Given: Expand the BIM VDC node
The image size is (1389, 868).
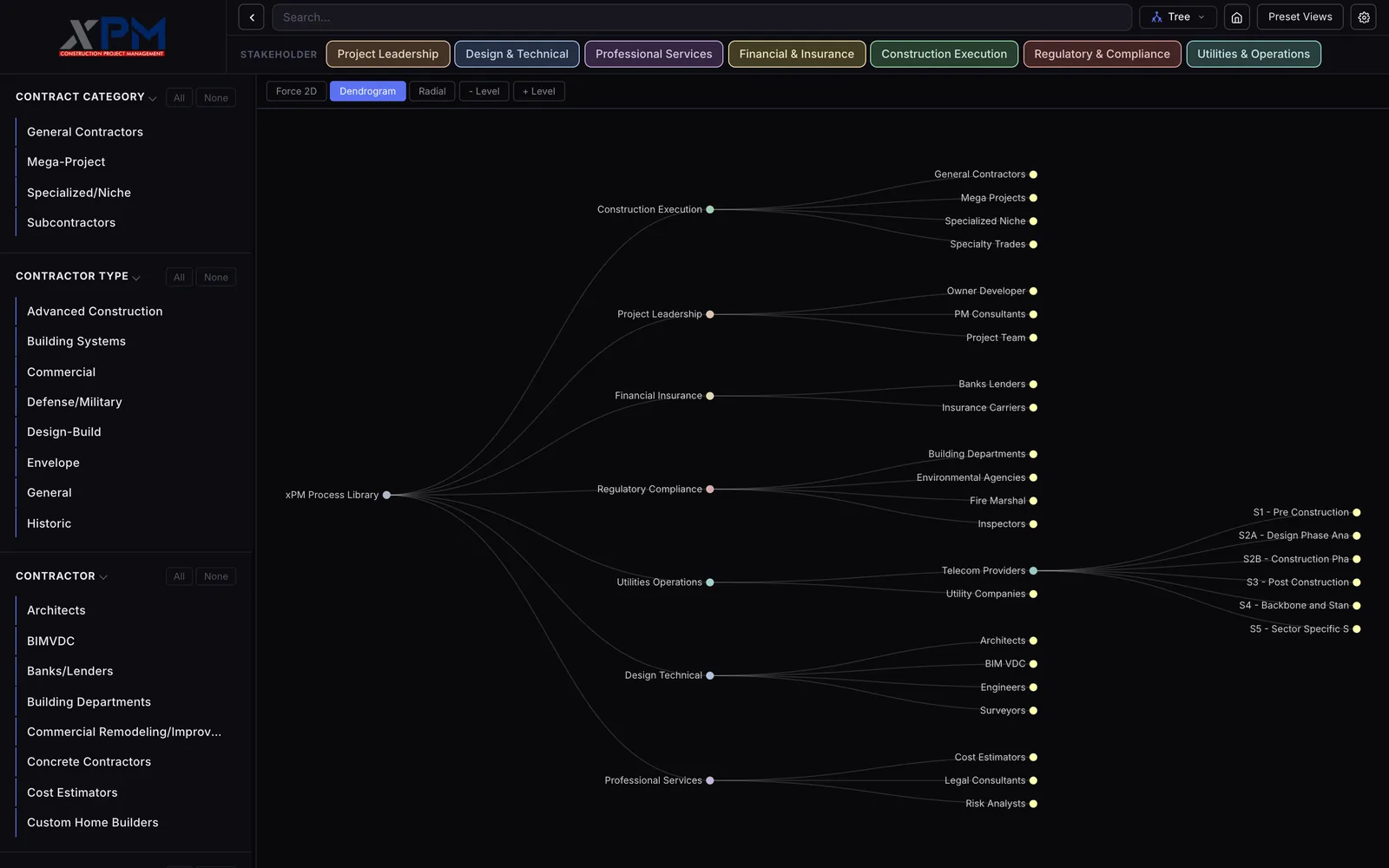Looking at the screenshot, I should pyautogui.click(x=1033, y=664).
